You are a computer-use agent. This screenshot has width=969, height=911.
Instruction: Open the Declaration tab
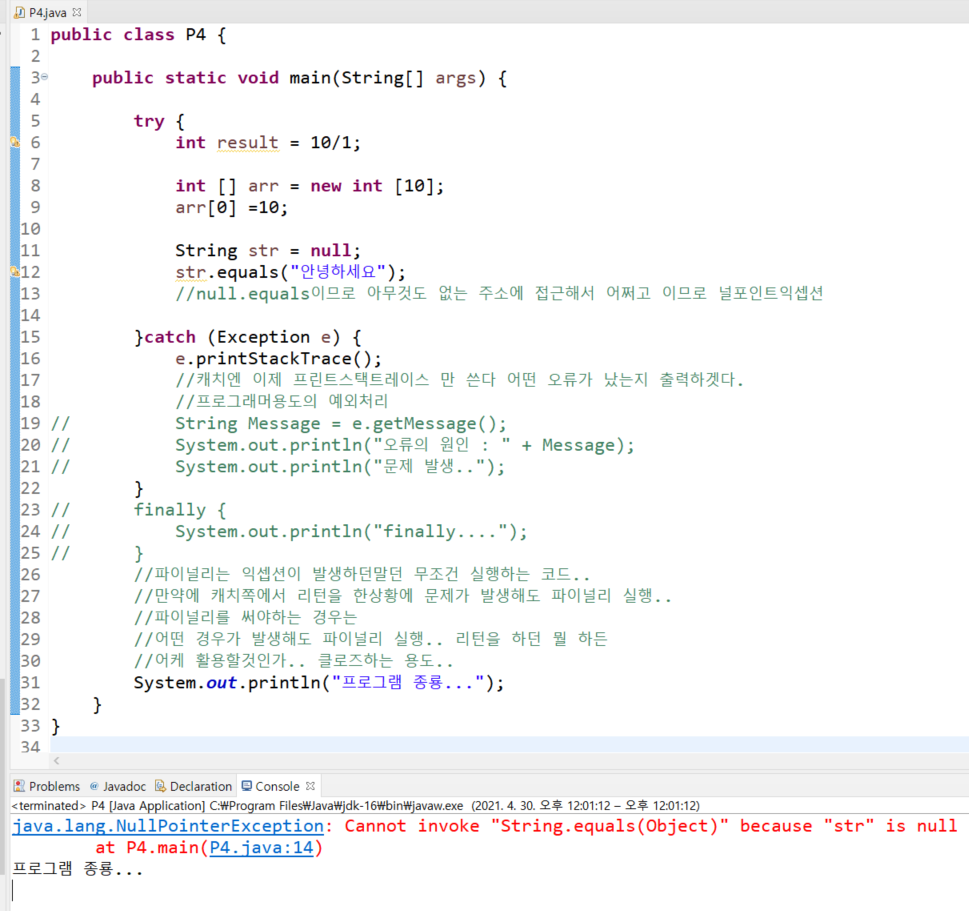click(x=193, y=786)
